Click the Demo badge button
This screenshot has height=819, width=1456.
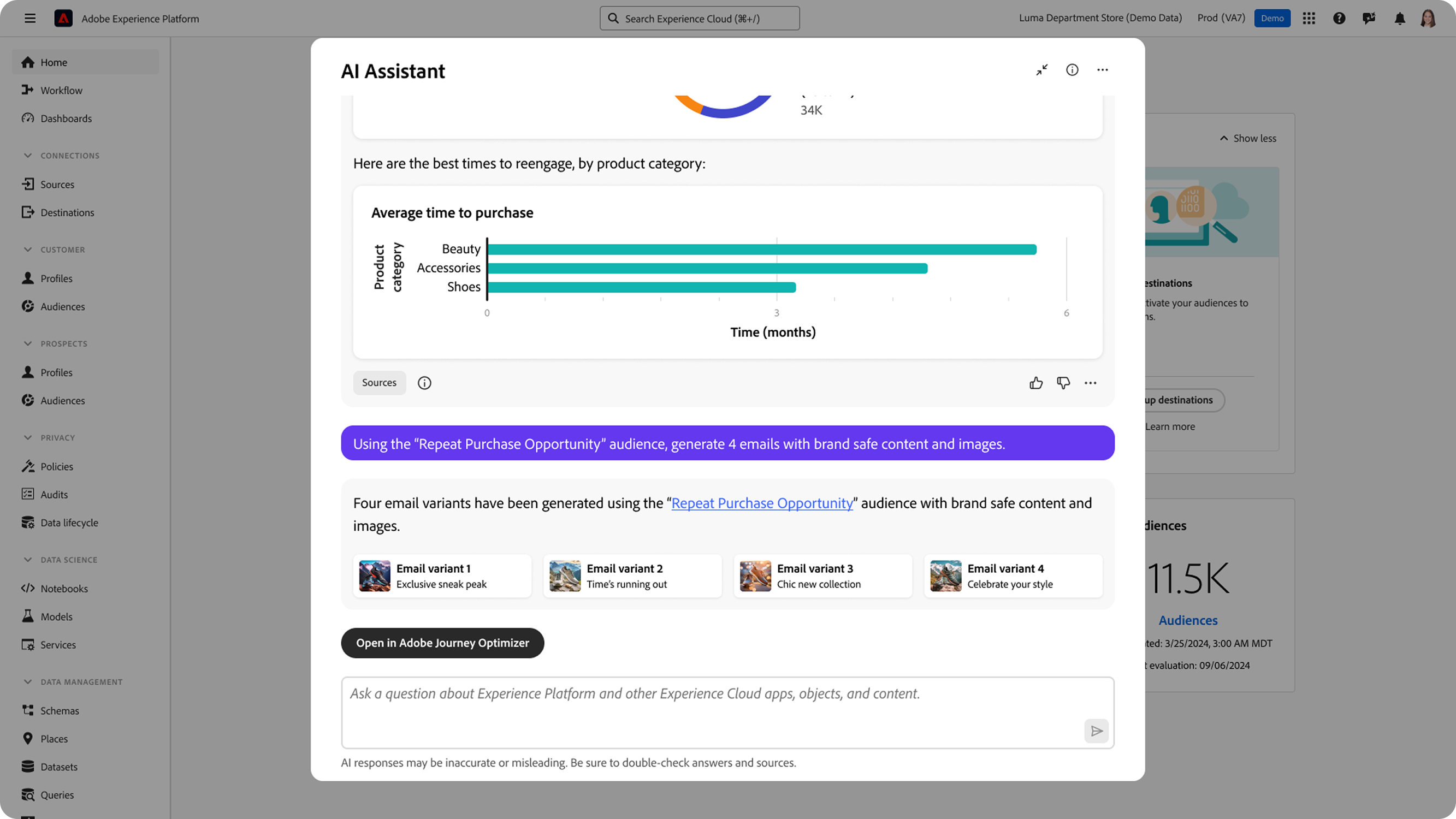tap(1272, 18)
